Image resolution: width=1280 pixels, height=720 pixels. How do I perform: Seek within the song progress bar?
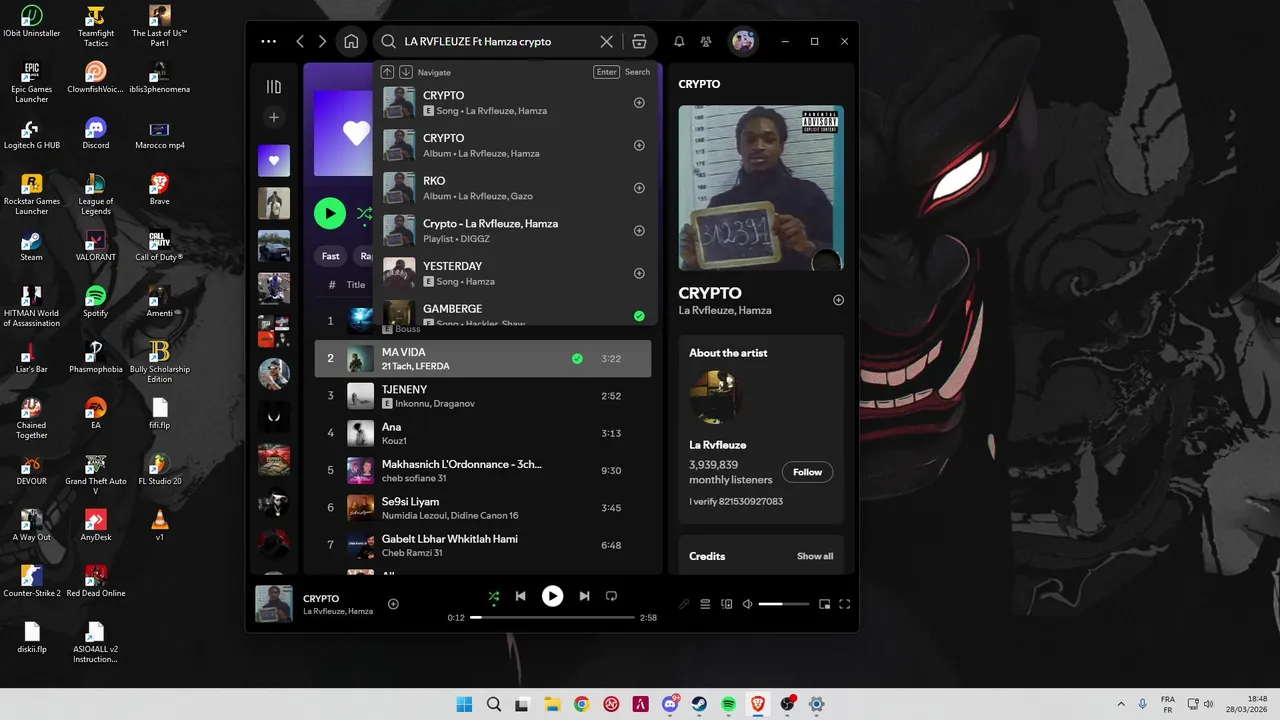552,618
